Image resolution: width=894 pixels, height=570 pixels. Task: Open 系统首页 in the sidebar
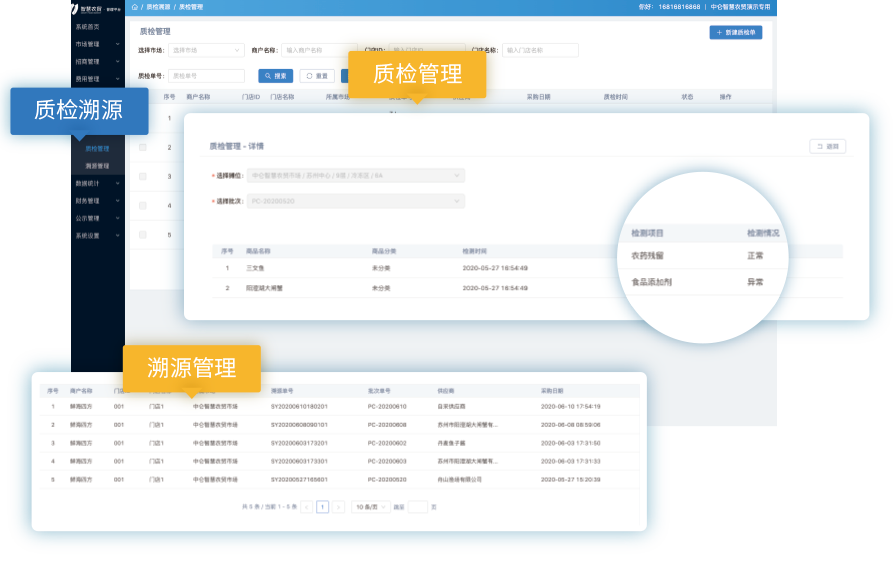click(88, 27)
